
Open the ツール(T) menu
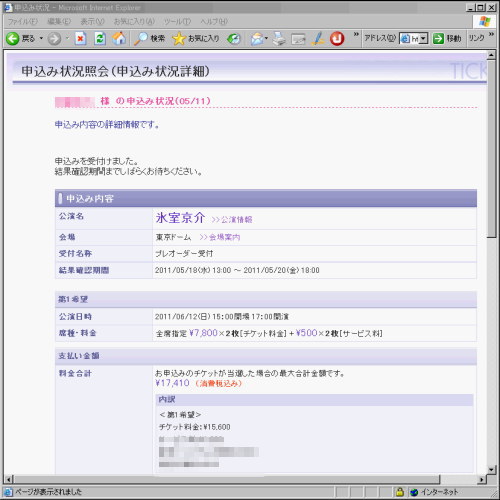tap(177, 22)
